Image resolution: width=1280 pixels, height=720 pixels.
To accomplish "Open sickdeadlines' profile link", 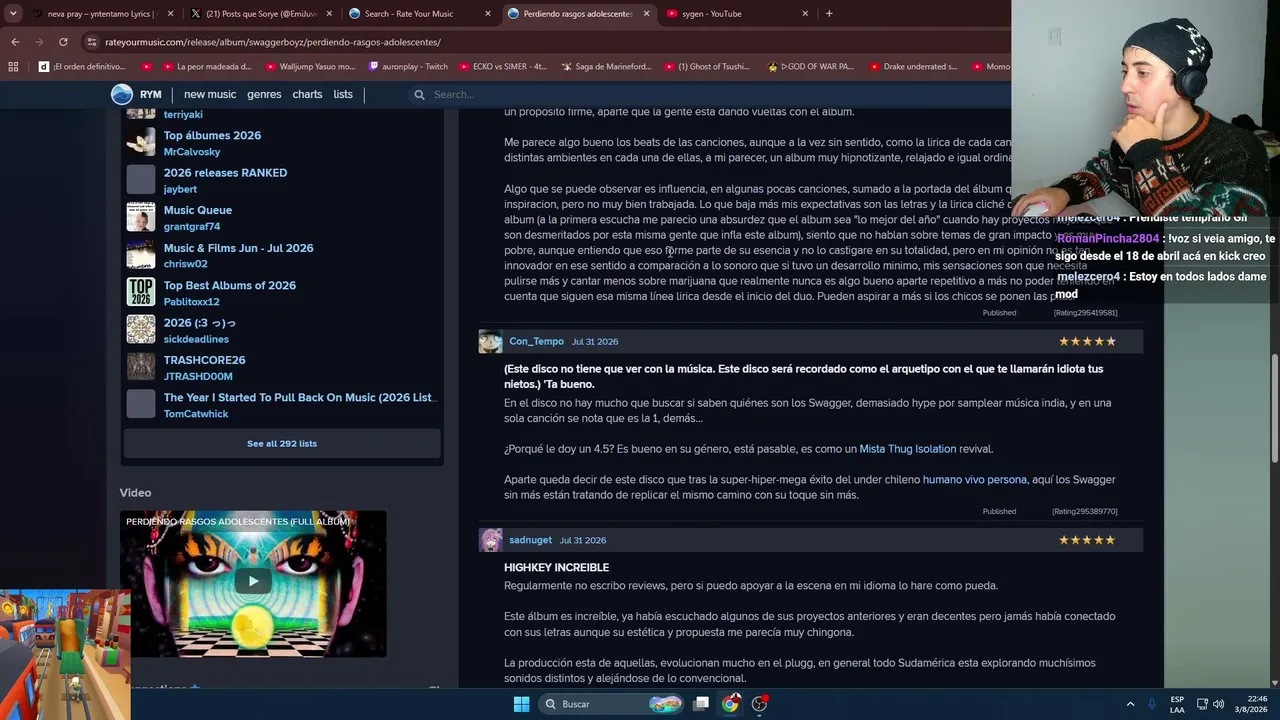I will tap(196, 339).
